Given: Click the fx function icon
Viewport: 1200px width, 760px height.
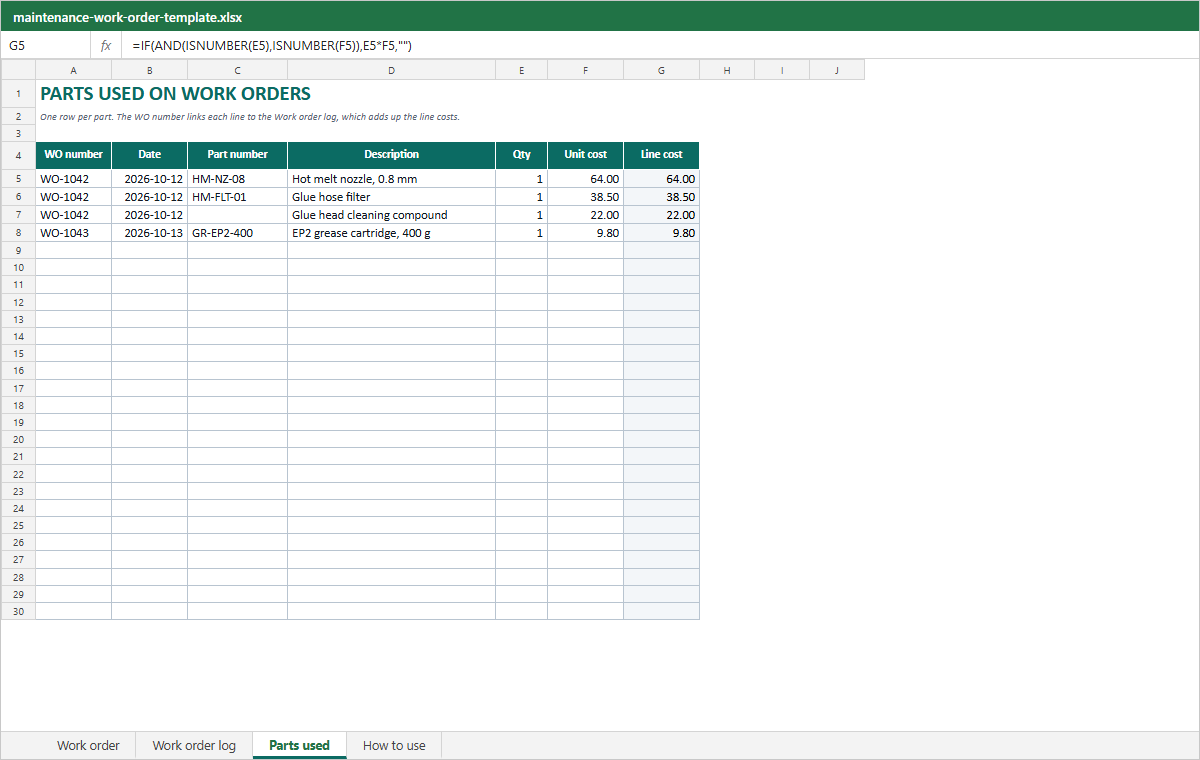Looking at the screenshot, I should [x=106, y=46].
